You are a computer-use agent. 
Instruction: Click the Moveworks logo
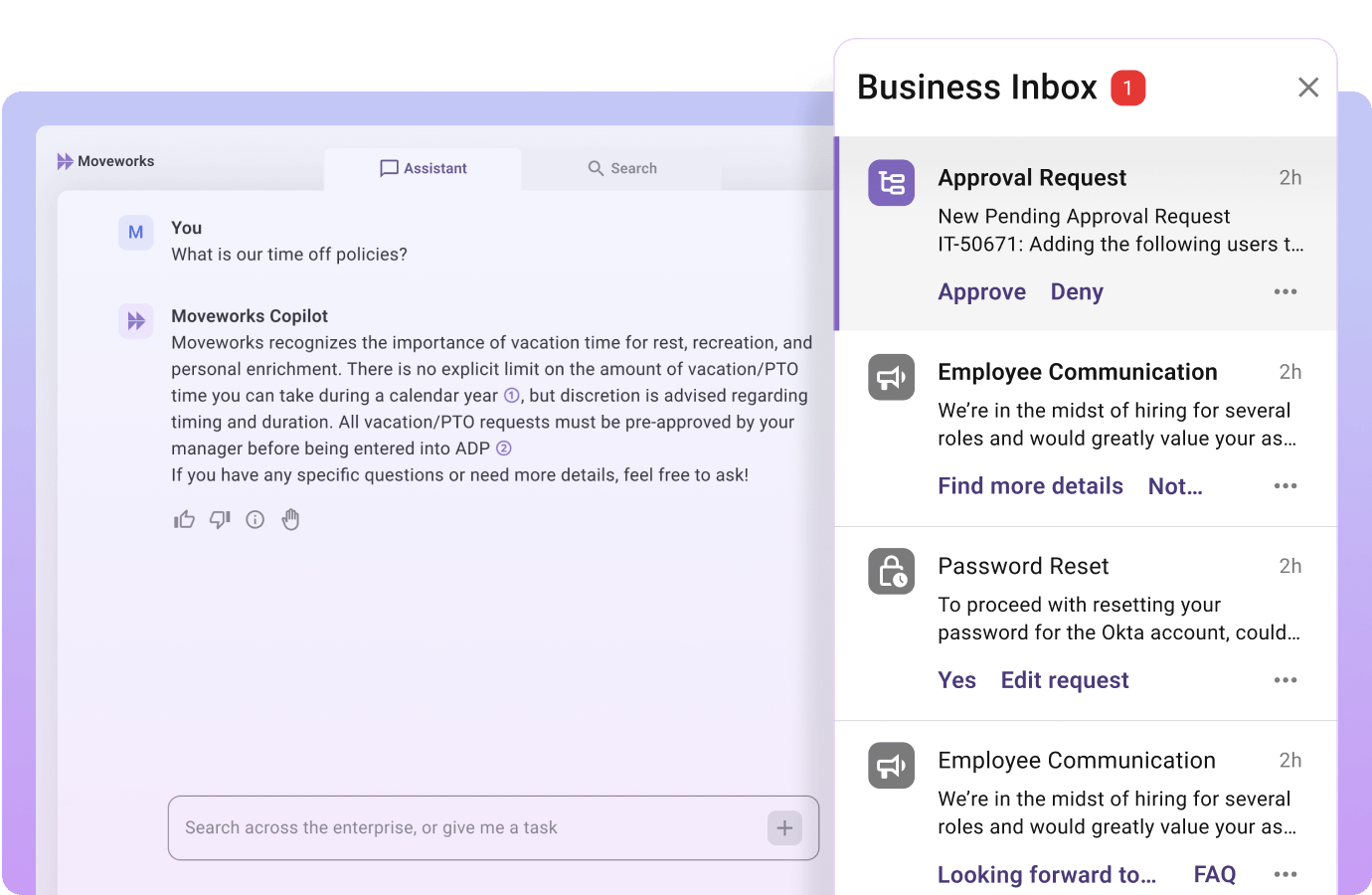click(105, 161)
